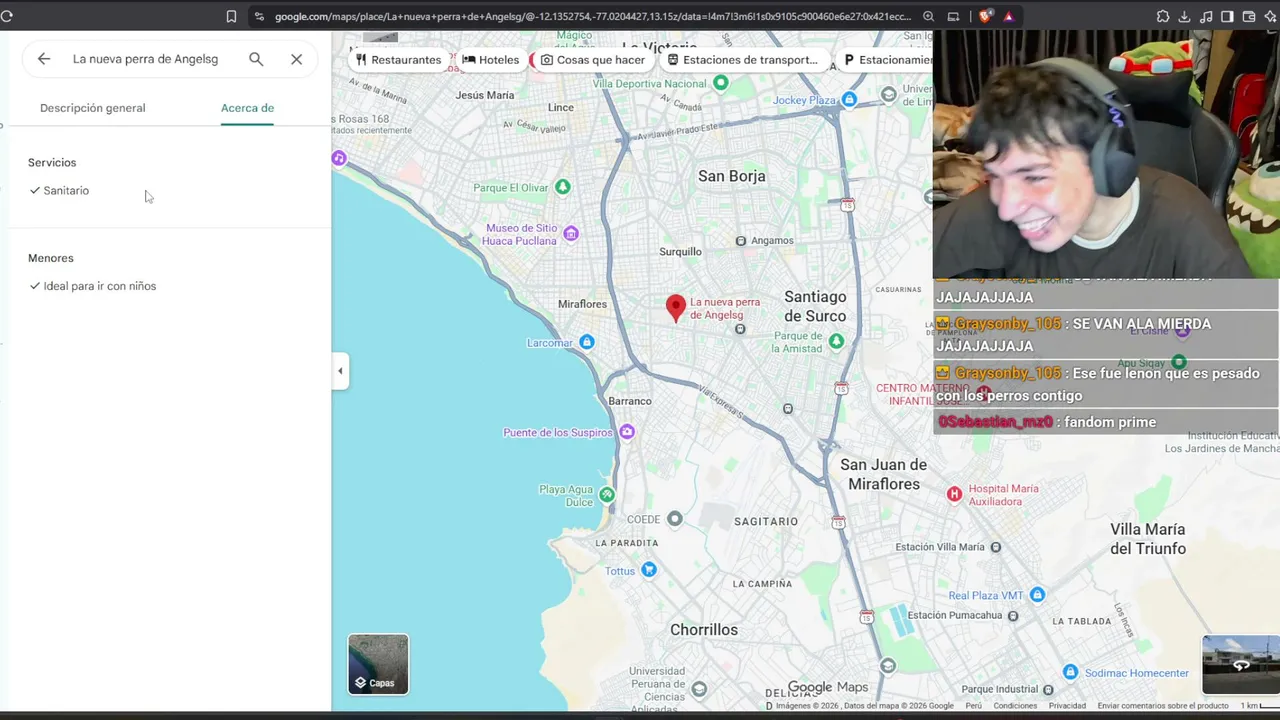The width and height of the screenshot is (1280, 720).
Task: Filter map by Hoteles
Action: [491, 60]
